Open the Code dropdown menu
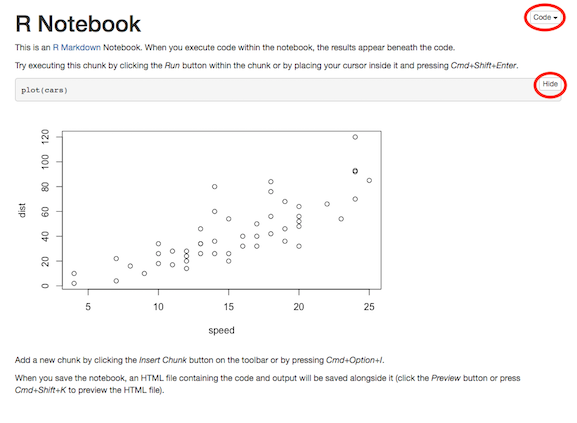The width and height of the screenshot is (577, 423). pos(545,17)
